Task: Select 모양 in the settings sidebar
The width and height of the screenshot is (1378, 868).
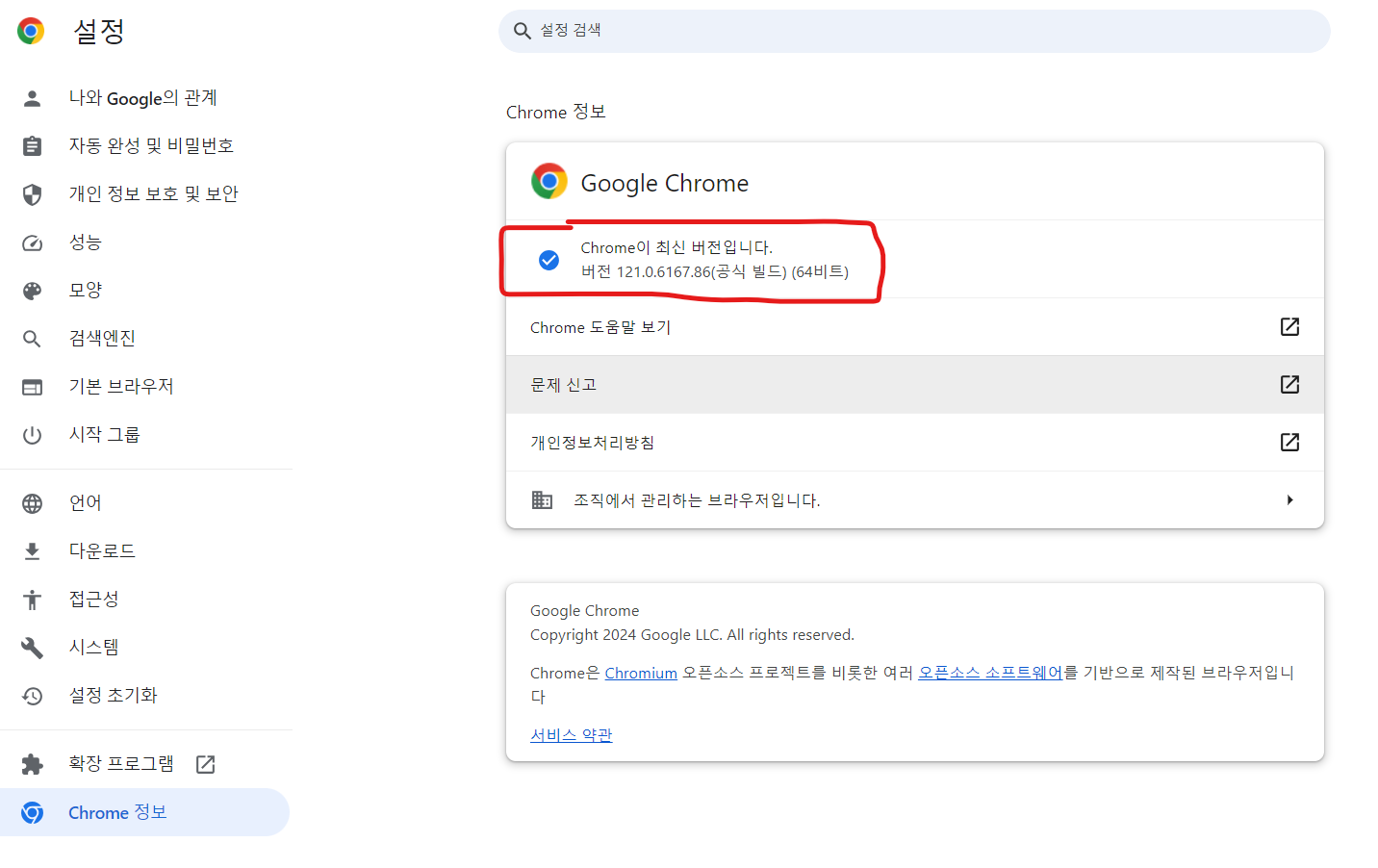Action: 144,291
